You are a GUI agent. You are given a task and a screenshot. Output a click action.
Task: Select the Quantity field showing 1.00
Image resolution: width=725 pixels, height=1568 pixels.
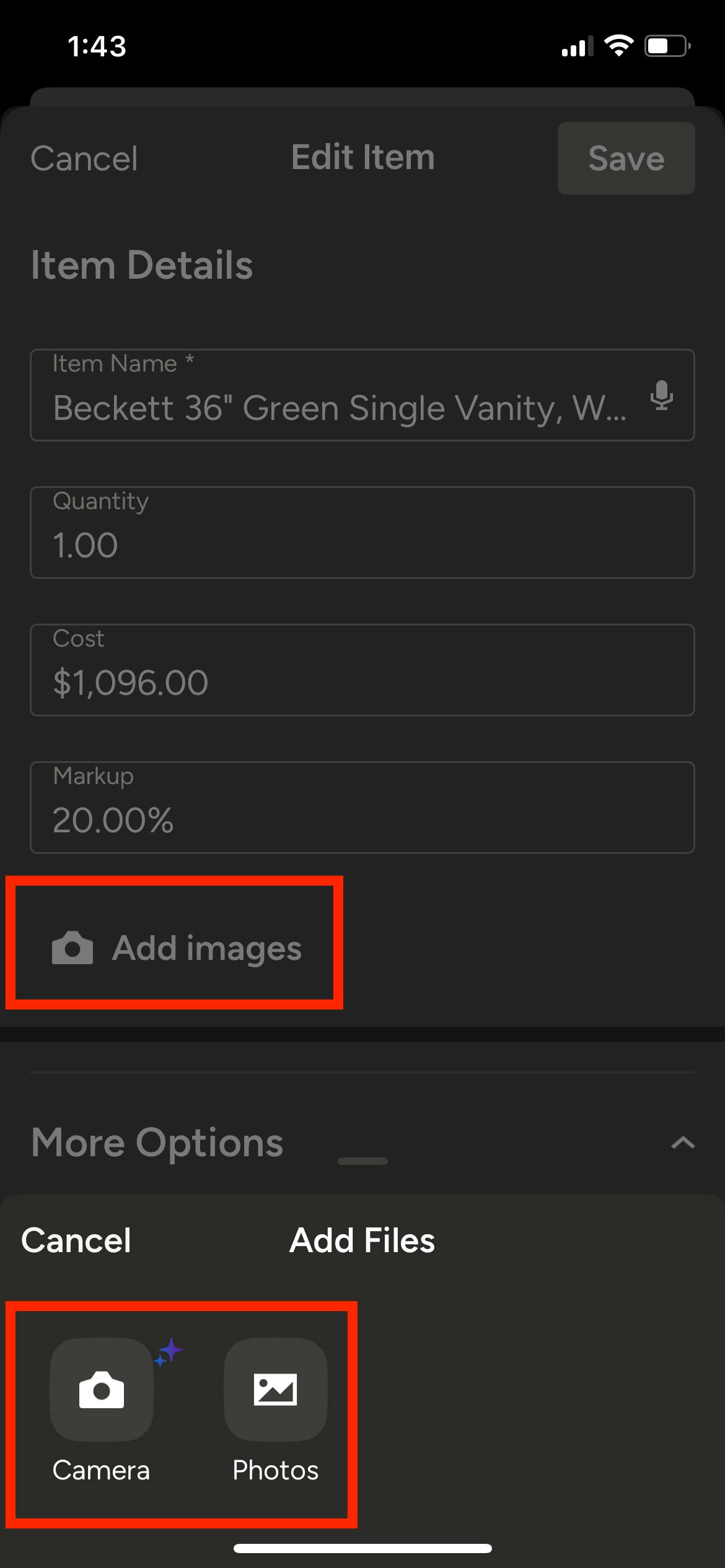click(362, 533)
